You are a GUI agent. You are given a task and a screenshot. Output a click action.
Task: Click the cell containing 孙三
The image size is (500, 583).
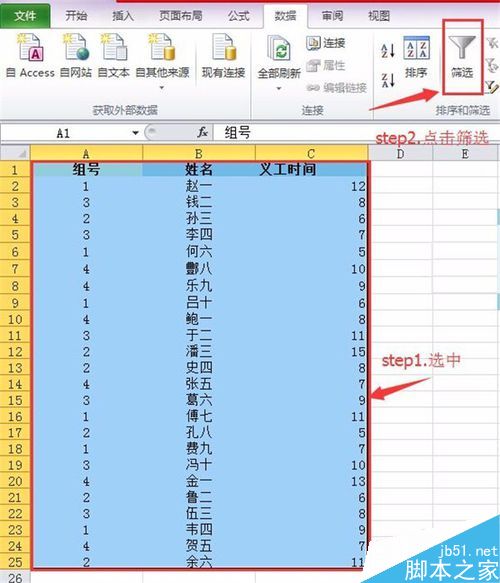coord(199,218)
